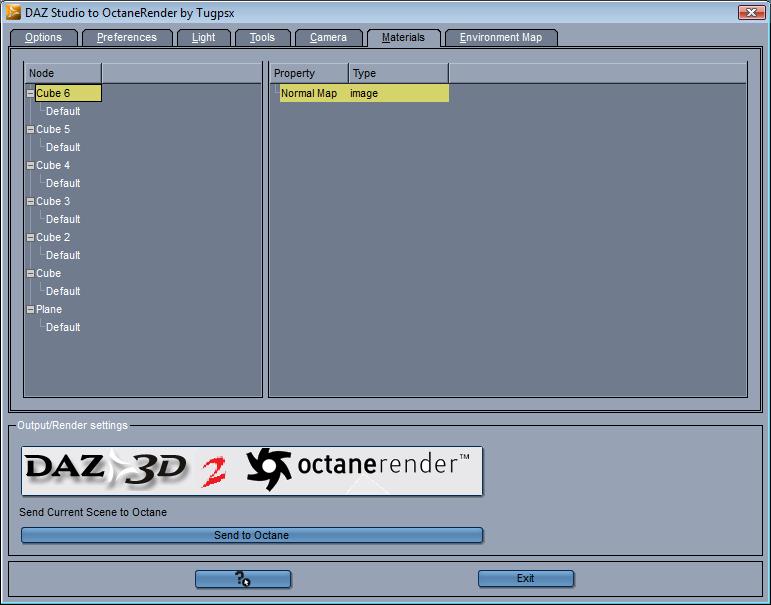Sort by the Type column header
The image size is (771, 605).
(x=398, y=73)
